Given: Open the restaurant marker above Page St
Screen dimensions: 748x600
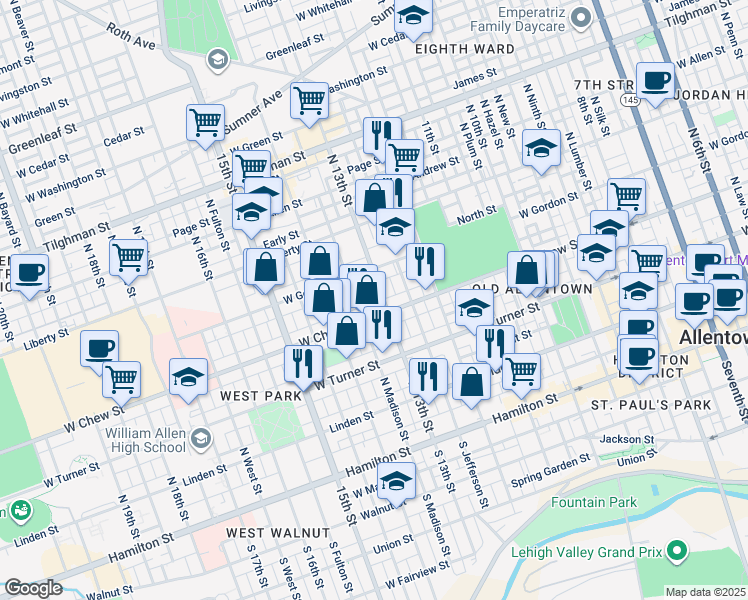Looking at the screenshot, I should point(382,136).
